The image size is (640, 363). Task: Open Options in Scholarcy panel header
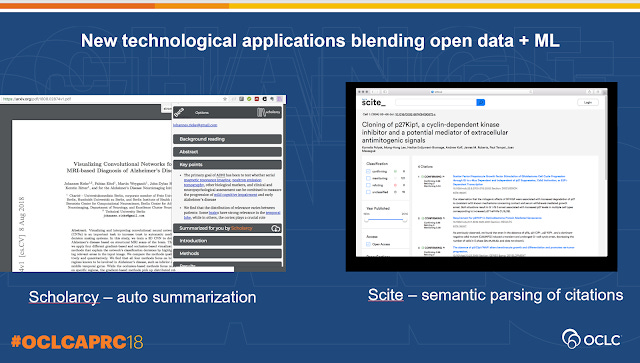(x=202, y=113)
